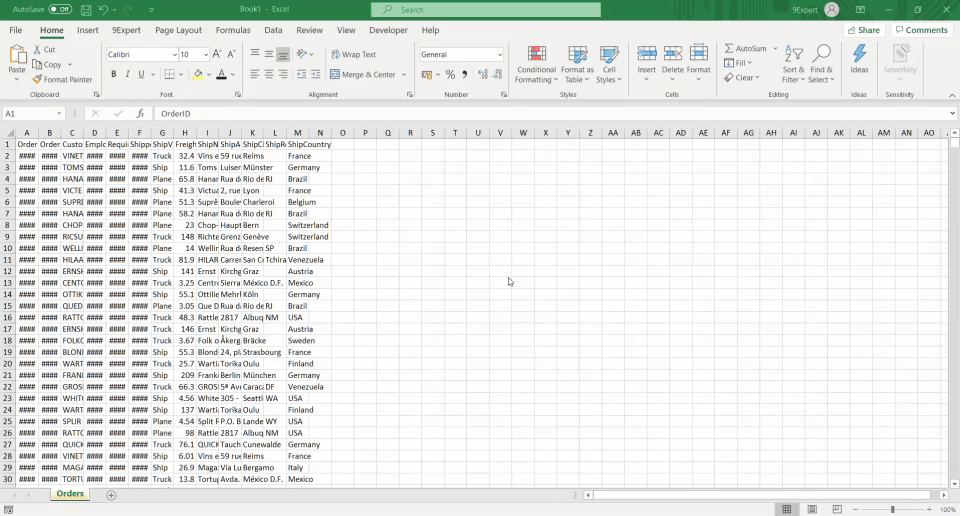Add a new sheet with plus icon
This screenshot has height=516, width=960.
pos(111,495)
